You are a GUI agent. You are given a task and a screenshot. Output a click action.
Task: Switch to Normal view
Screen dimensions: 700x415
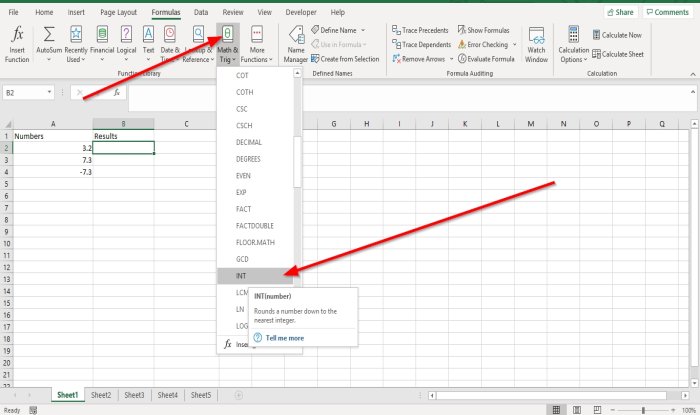pos(556,410)
